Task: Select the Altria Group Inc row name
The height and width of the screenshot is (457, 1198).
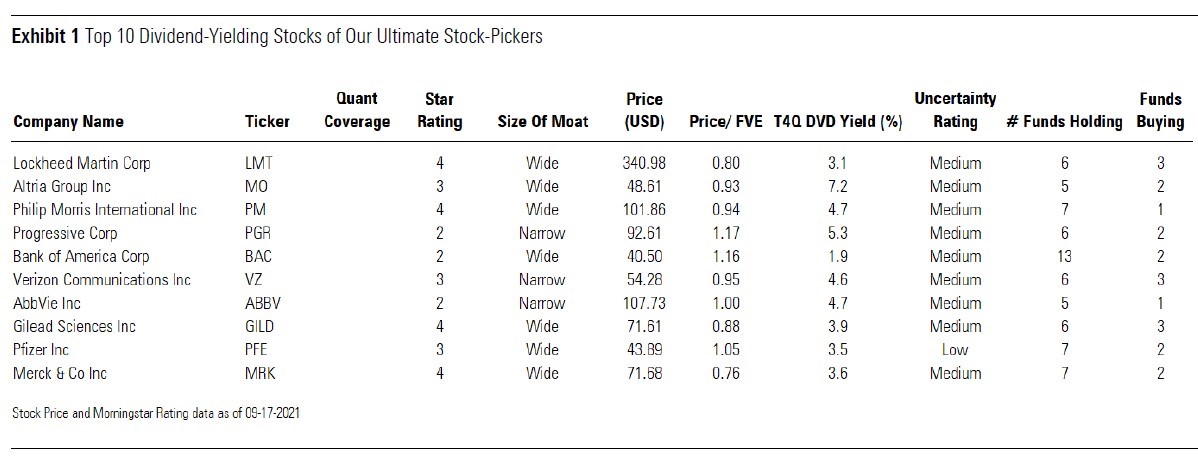Action: click(x=62, y=186)
